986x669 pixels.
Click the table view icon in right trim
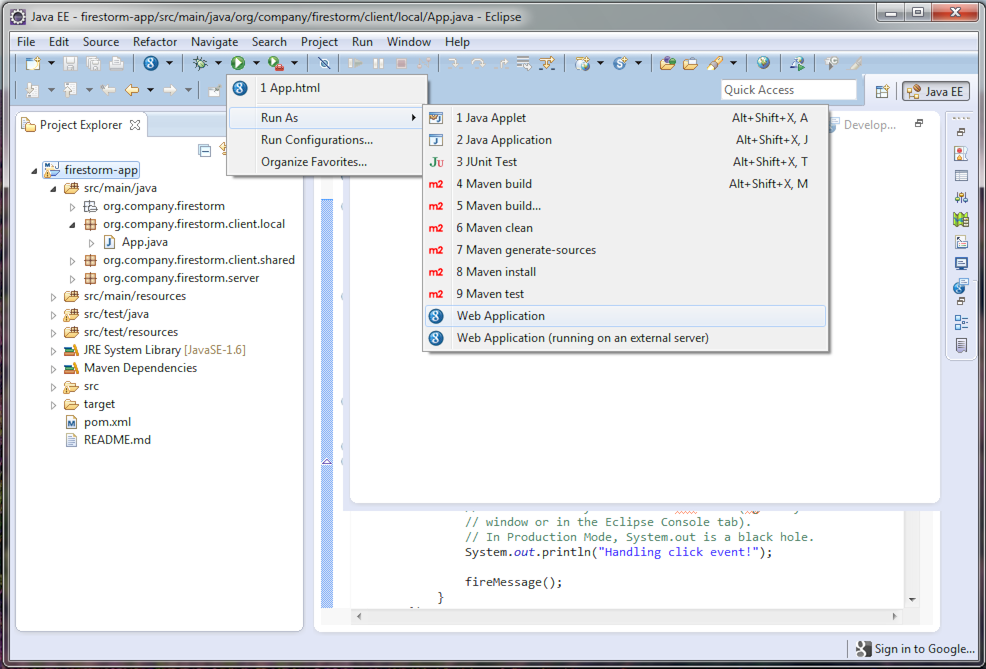tap(961, 176)
